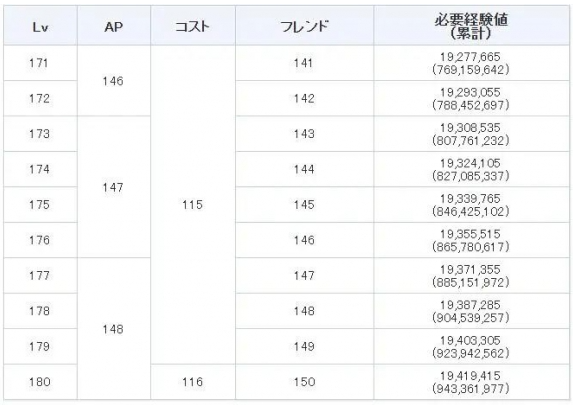Click the フレンド column header
573x405 pixels.
click(x=304, y=26)
